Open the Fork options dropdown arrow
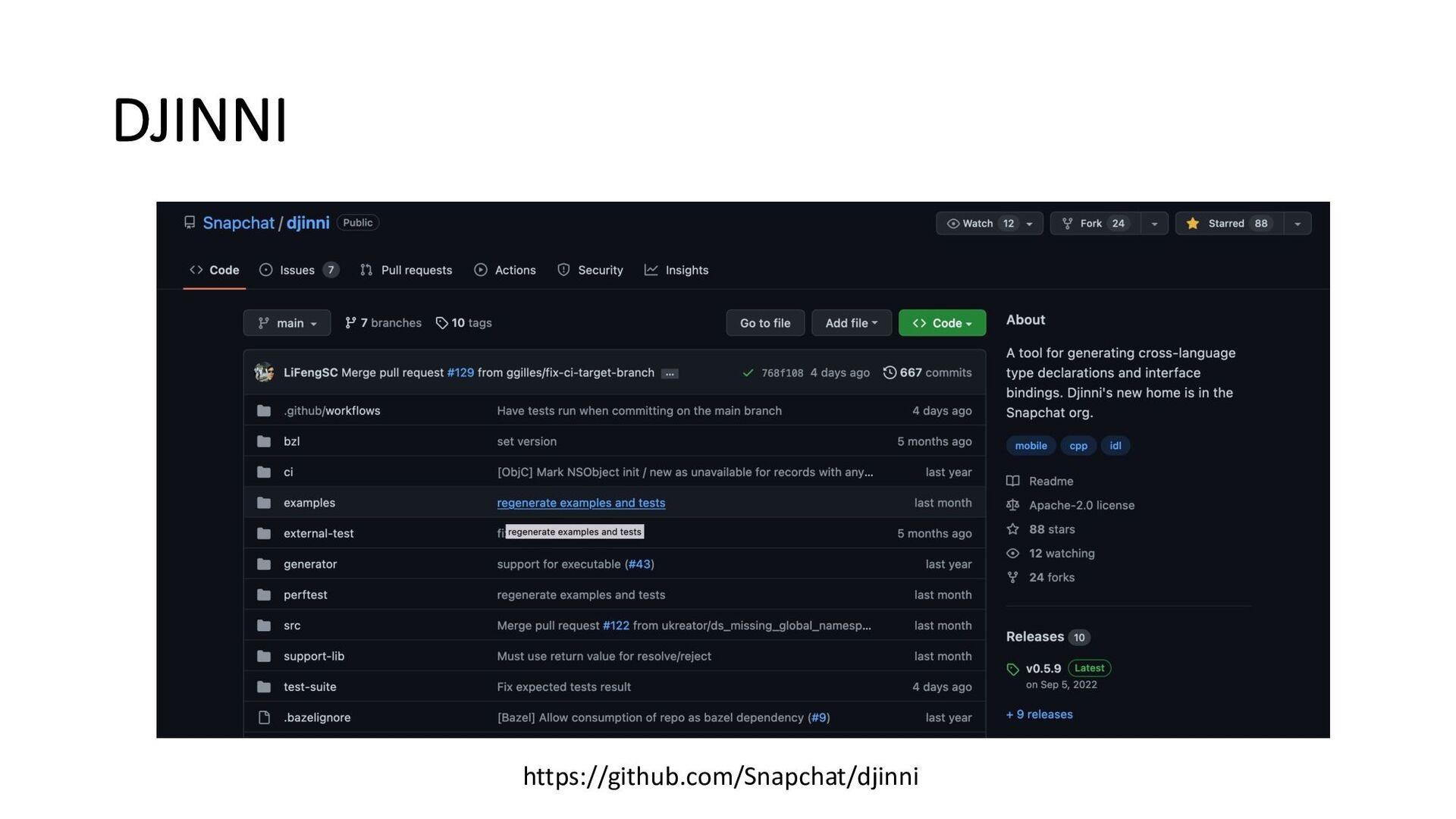This screenshot has height=819, width=1456. click(1154, 224)
